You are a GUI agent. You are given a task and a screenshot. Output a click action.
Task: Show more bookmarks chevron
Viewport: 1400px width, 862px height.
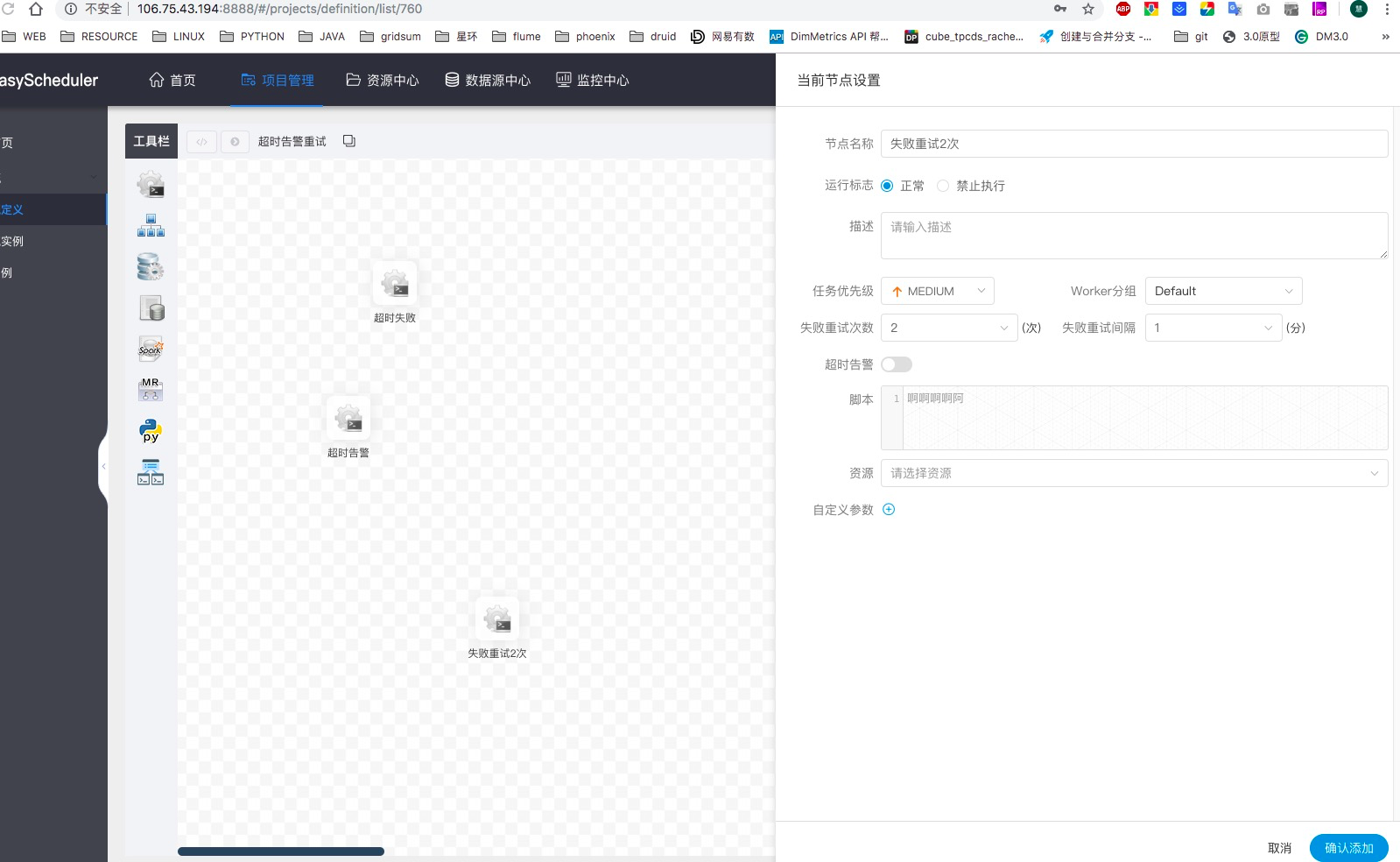point(1385,37)
